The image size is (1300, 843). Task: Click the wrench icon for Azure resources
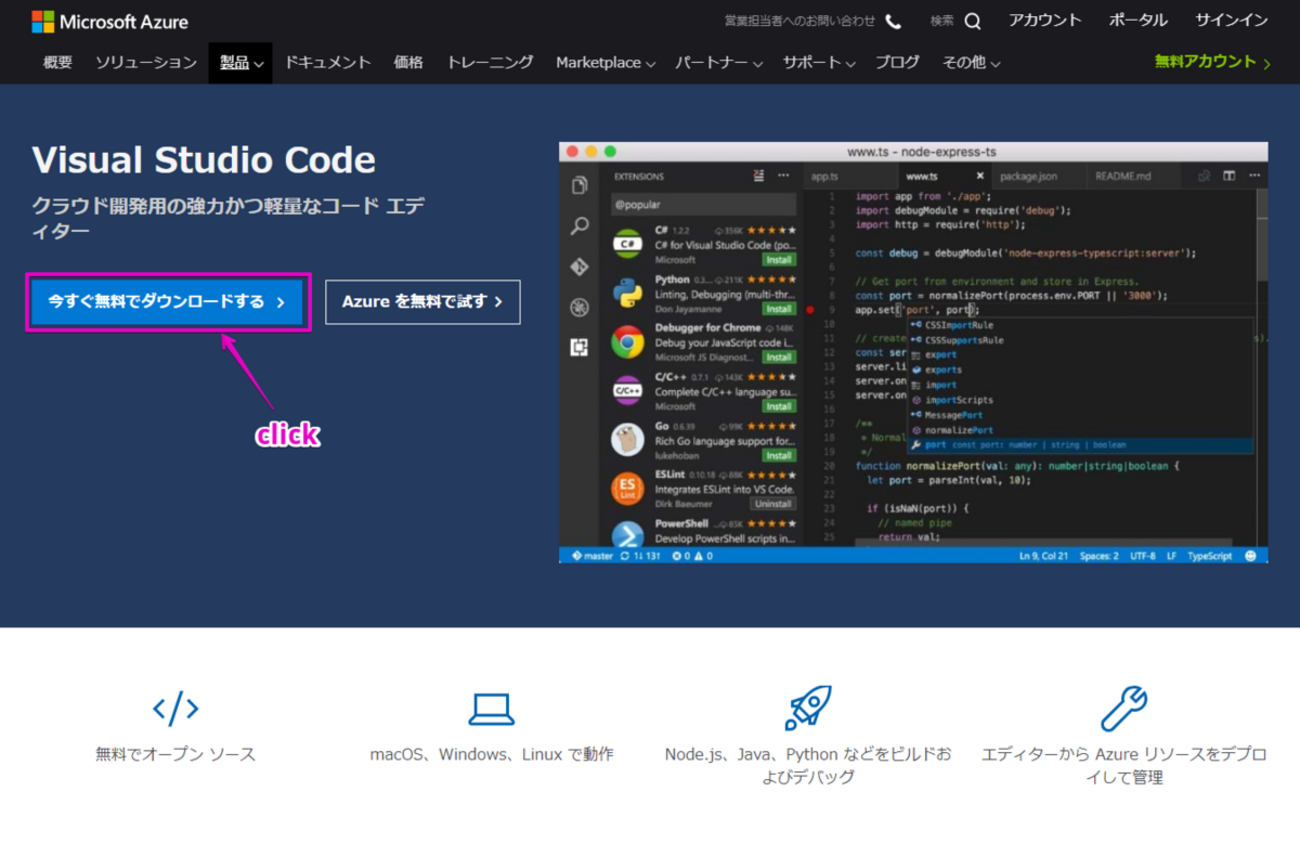point(1123,708)
